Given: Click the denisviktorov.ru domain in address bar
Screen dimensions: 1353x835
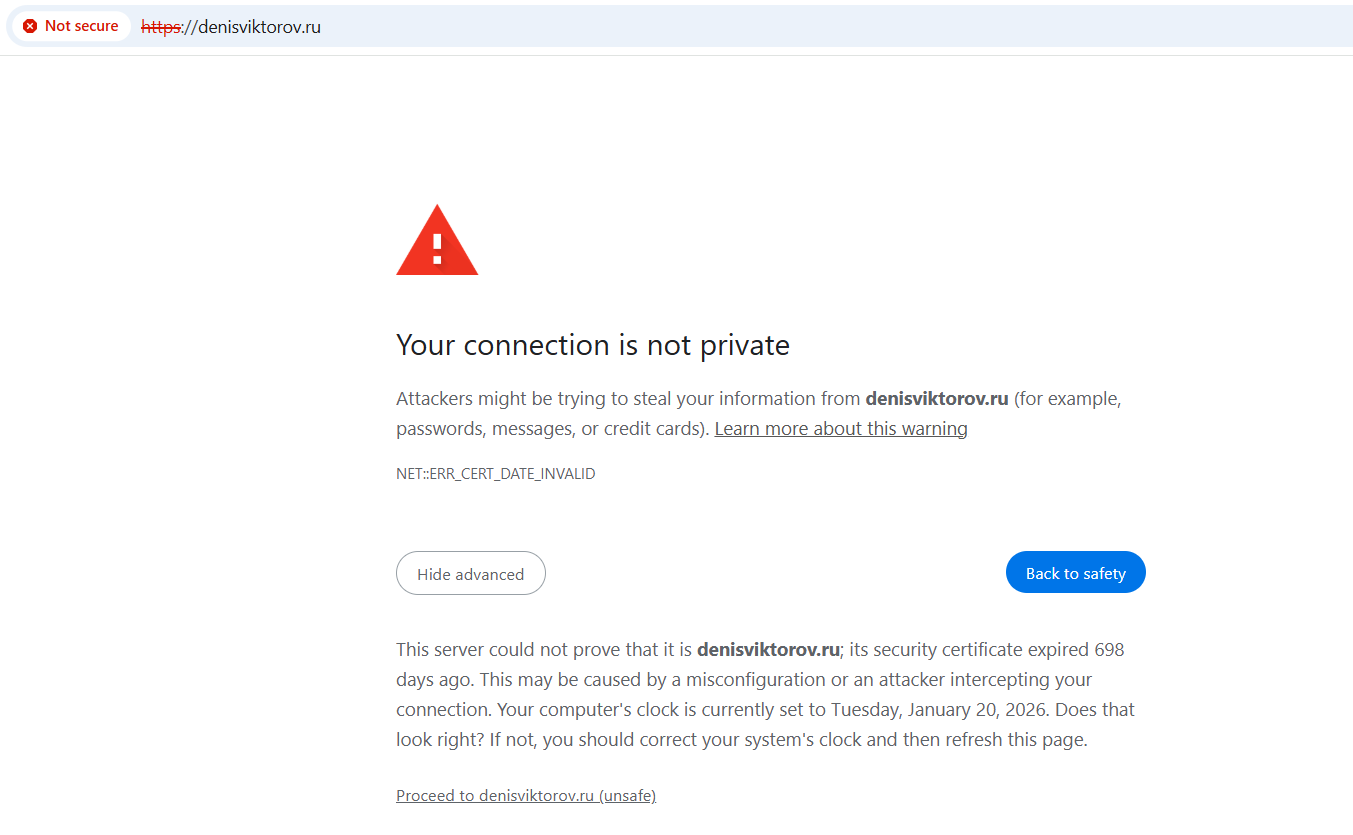Looking at the screenshot, I should (x=259, y=27).
